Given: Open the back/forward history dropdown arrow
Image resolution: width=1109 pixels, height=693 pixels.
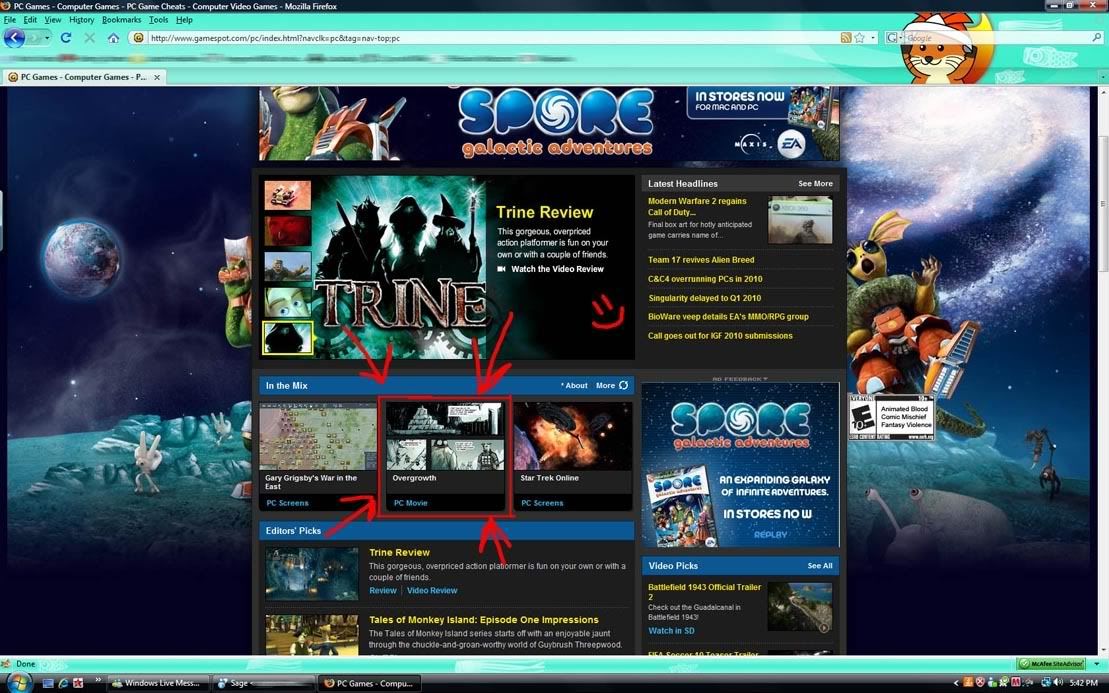Looking at the screenshot, I should click(47, 37).
